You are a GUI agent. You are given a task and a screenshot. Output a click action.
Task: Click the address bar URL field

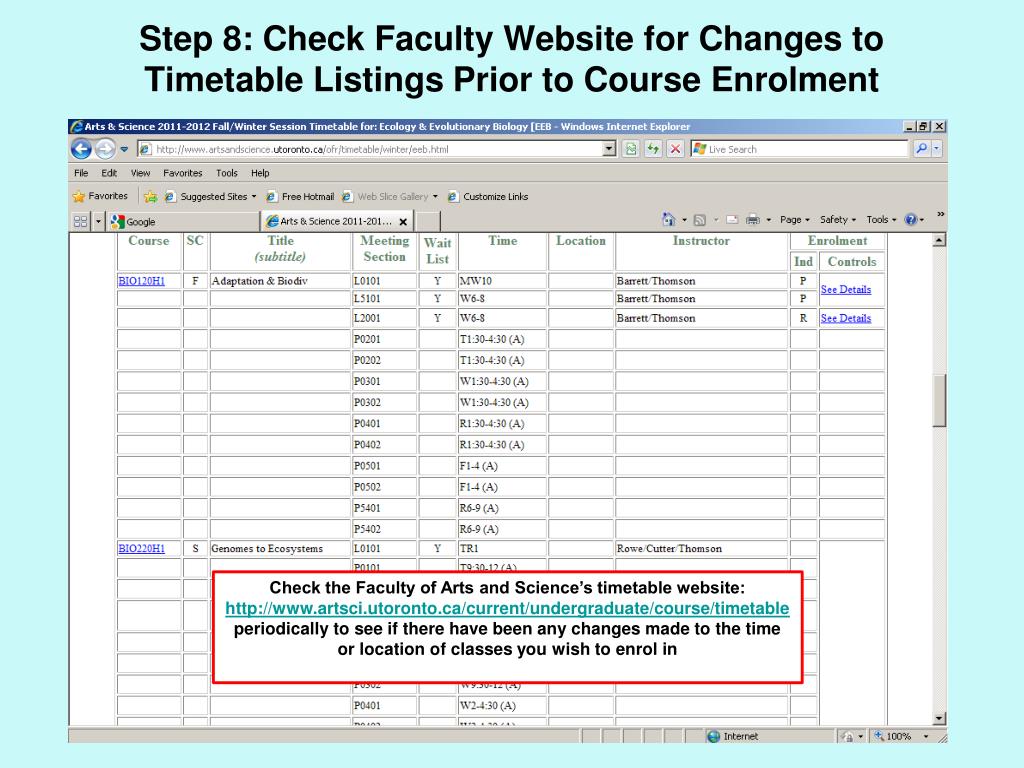(370, 149)
